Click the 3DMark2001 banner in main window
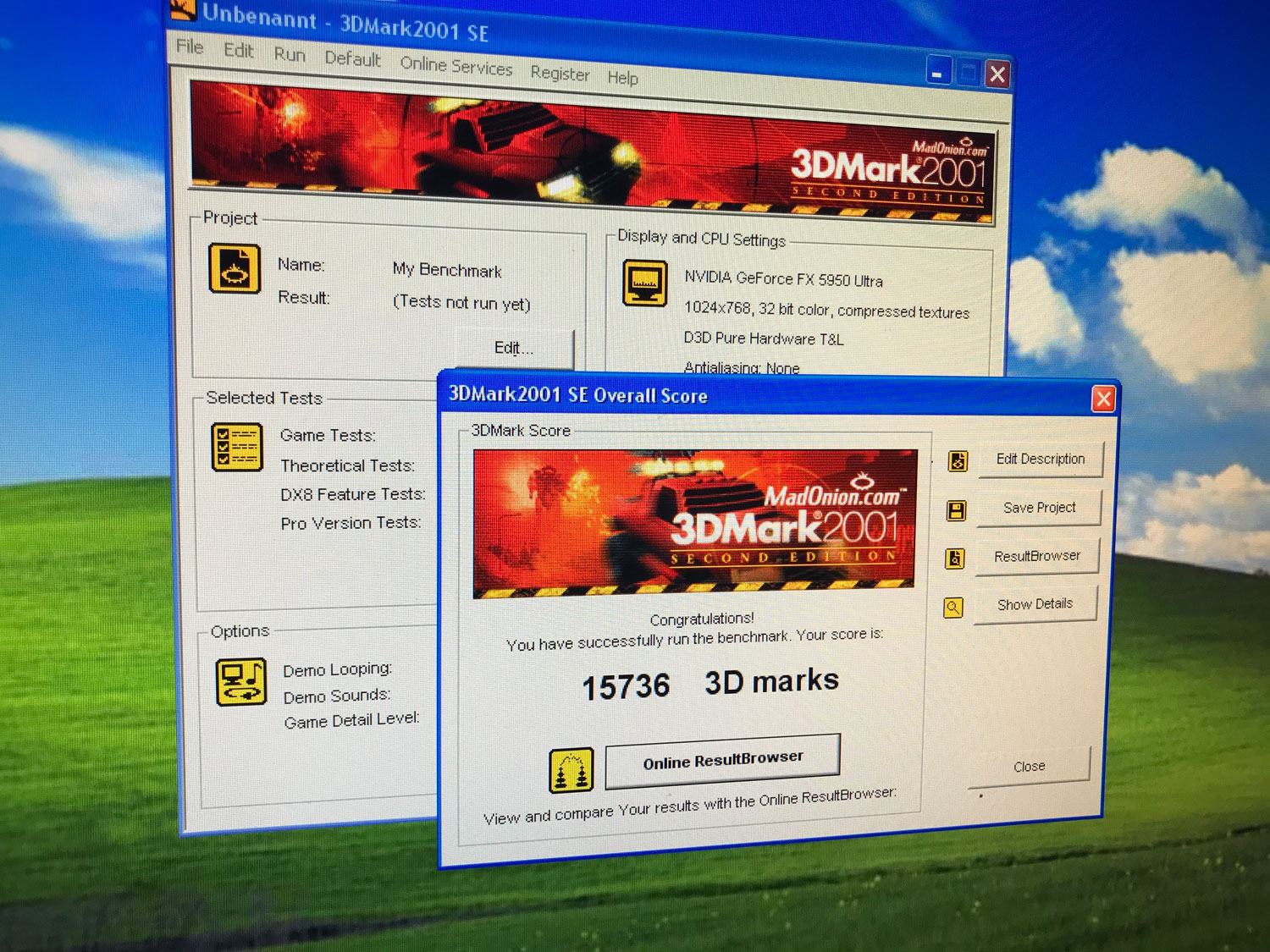The height and width of the screenshot is (952, 1270). [592, 152]
